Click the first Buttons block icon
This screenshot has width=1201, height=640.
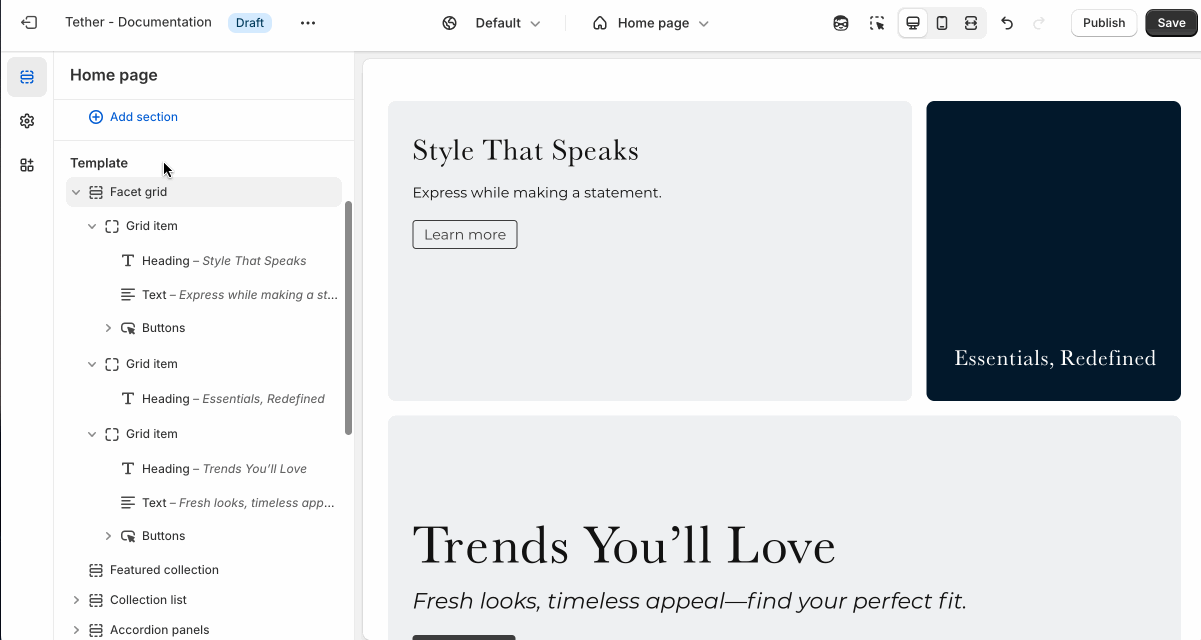tap(128, 328)
